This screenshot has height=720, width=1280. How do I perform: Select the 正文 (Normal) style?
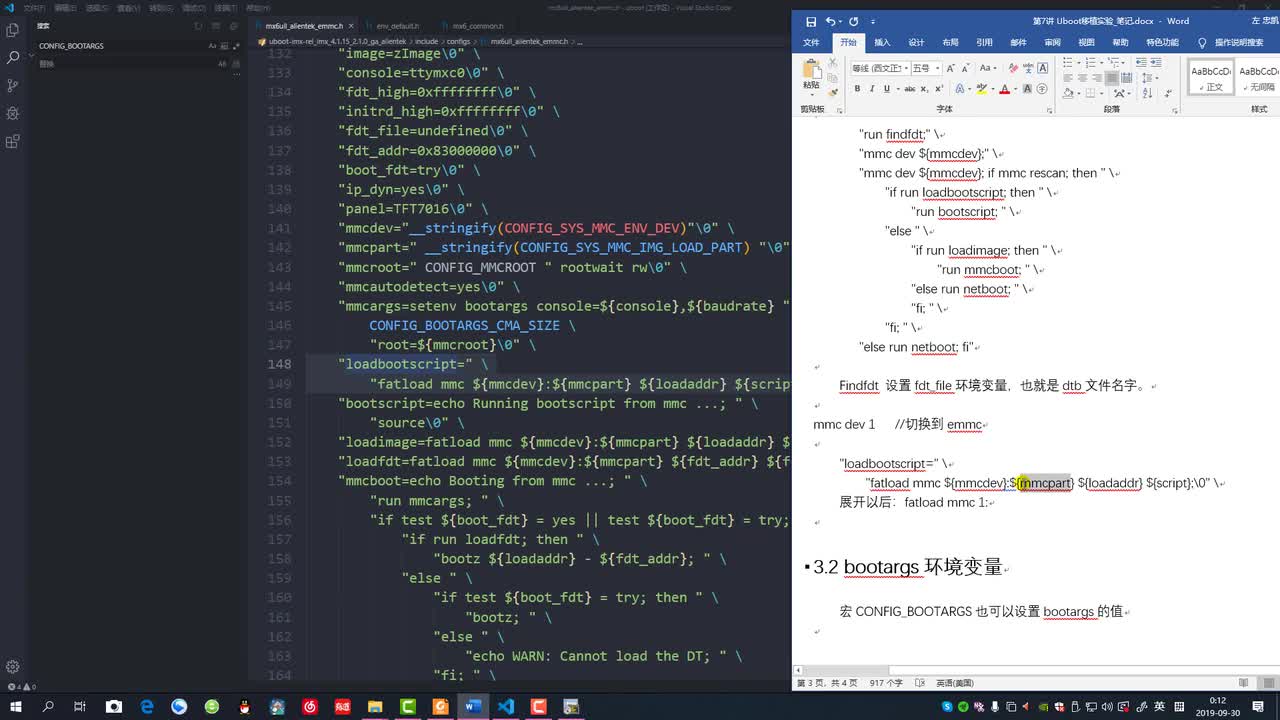click(1211, 76)
